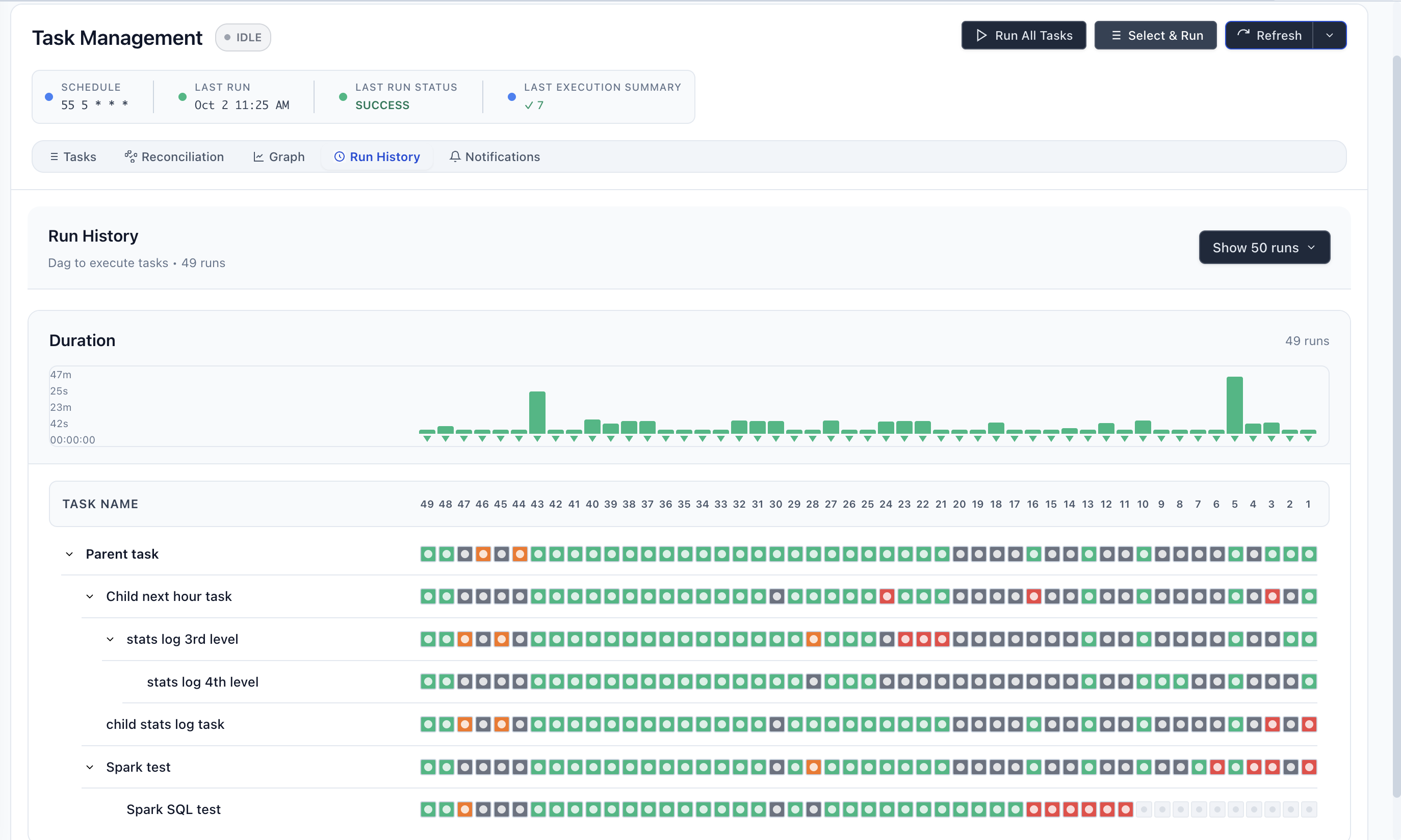Collapse stats log 3rd level row

pyautogui.click(x=110, y=639)
